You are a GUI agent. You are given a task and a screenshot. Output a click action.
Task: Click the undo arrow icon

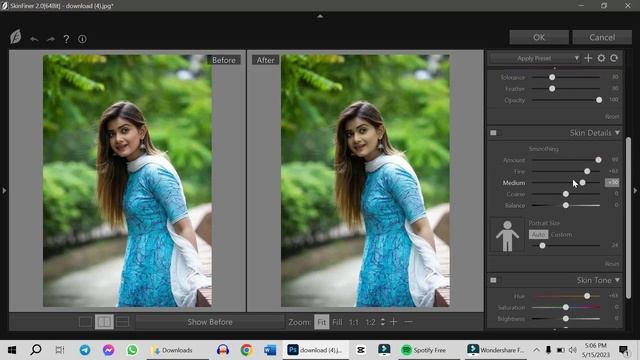(x=34, y=39)
